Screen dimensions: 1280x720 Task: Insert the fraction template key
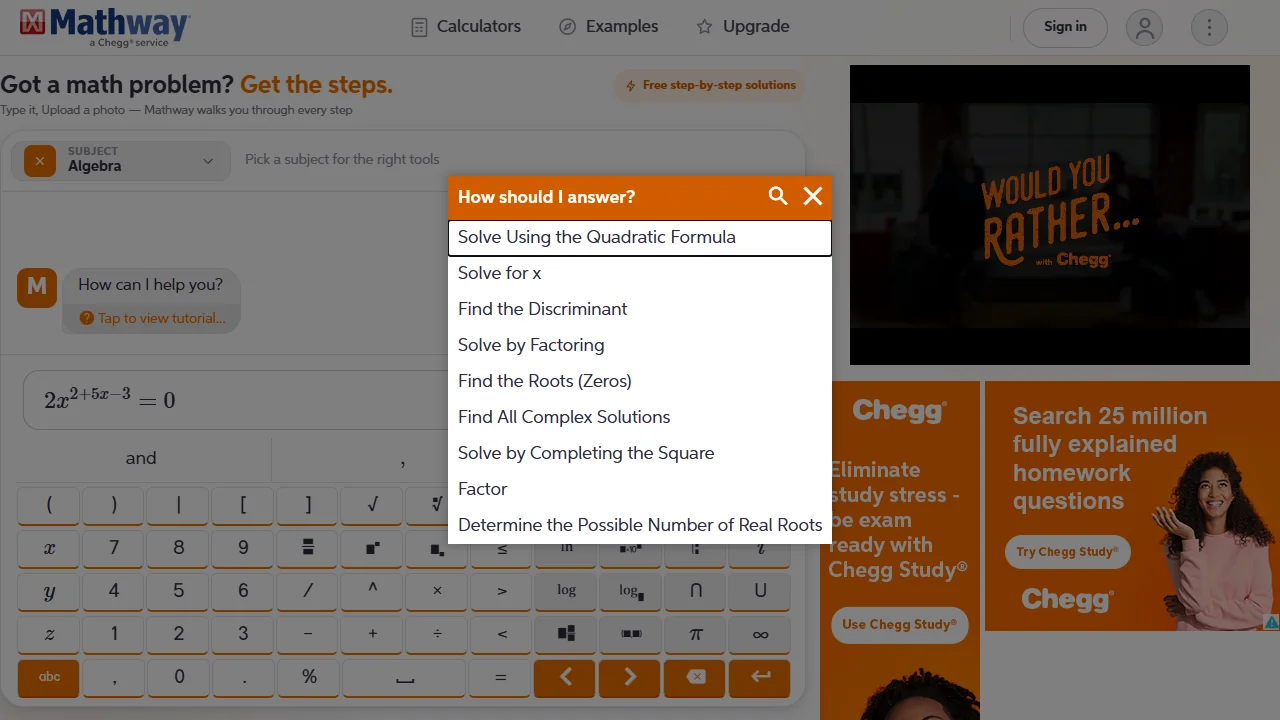308,548
